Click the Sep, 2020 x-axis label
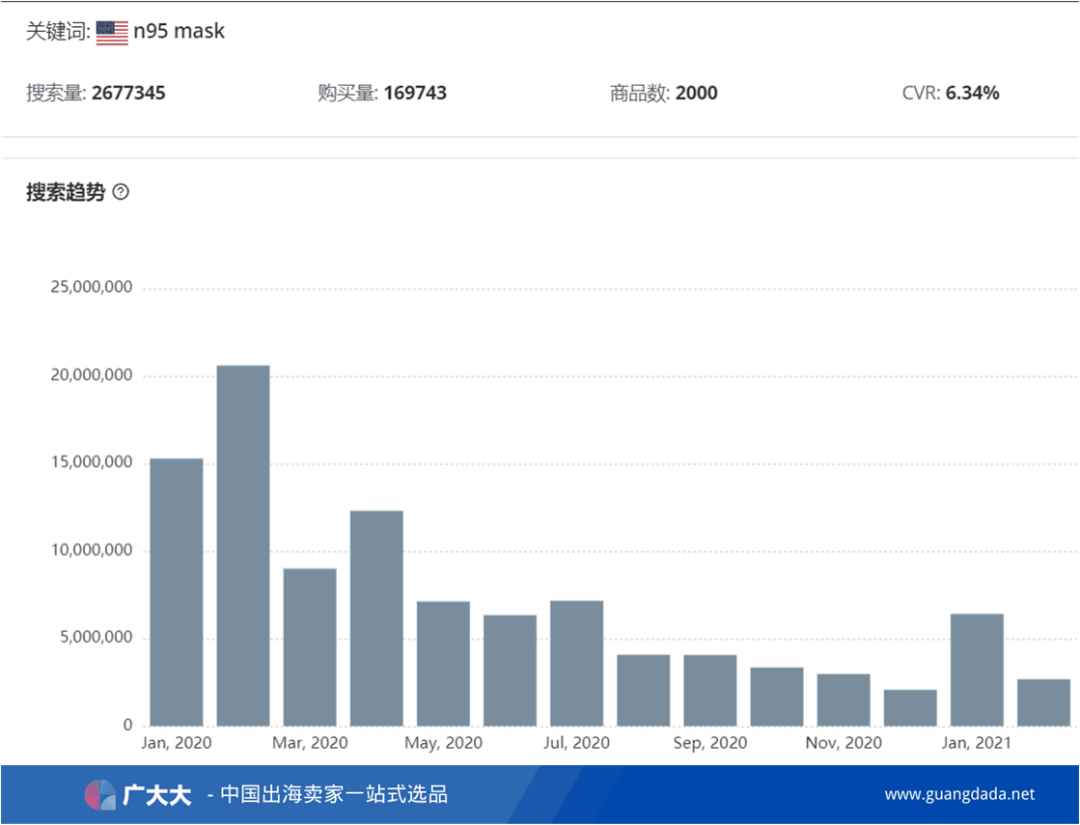This screenshot has height=825, width=1080. pos(710,744)
